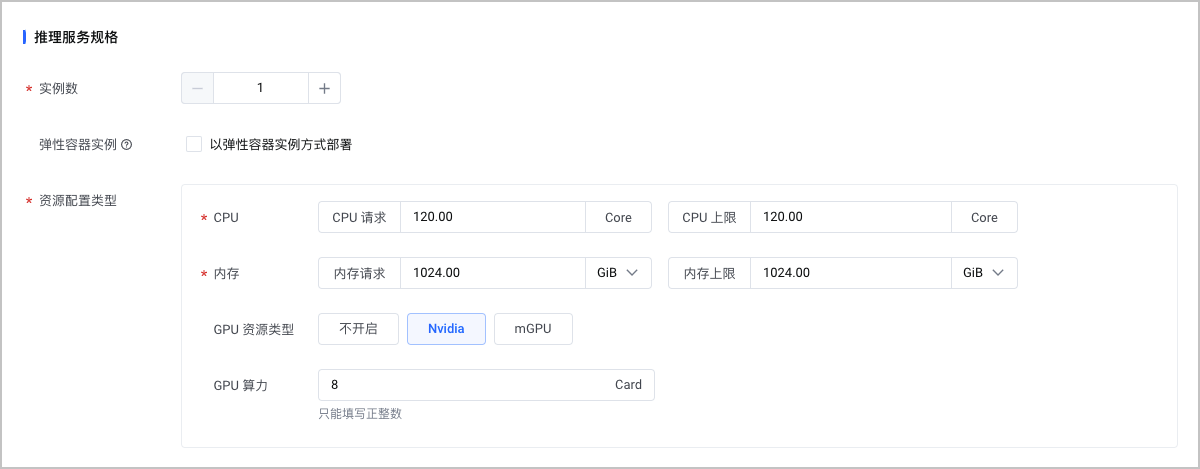Click the Core unit after CPU 上限
Viewport: 1200px width, 469px height.
pos(984,217)
